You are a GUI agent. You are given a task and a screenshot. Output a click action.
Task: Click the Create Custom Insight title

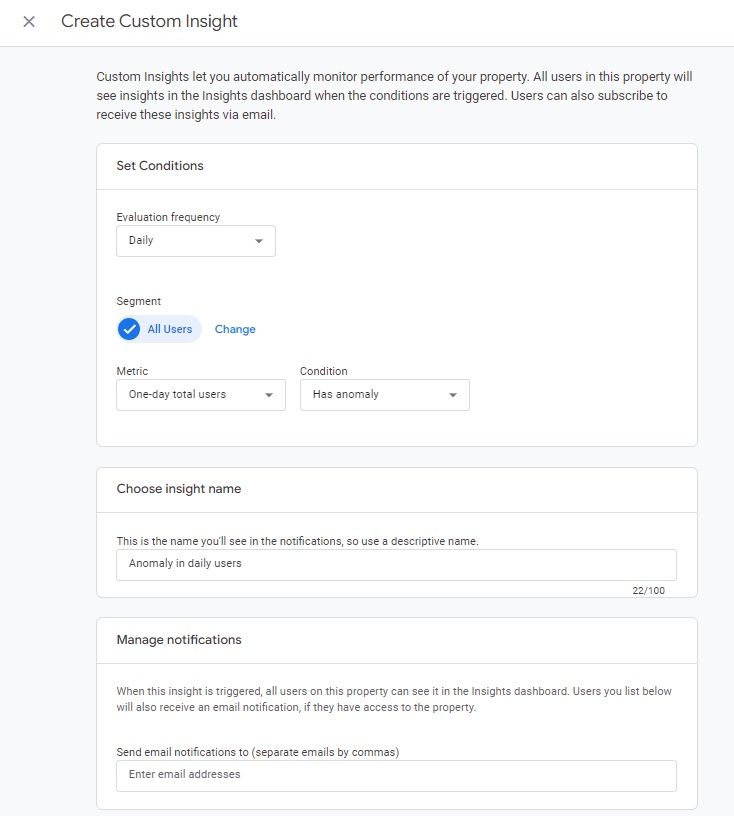(x=149, y=21)
